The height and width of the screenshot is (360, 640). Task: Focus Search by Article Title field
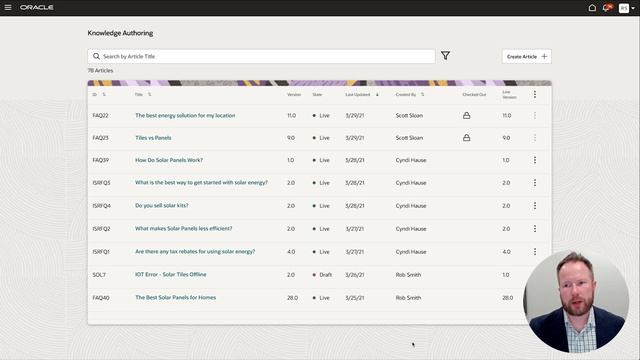tap(261, 56)
